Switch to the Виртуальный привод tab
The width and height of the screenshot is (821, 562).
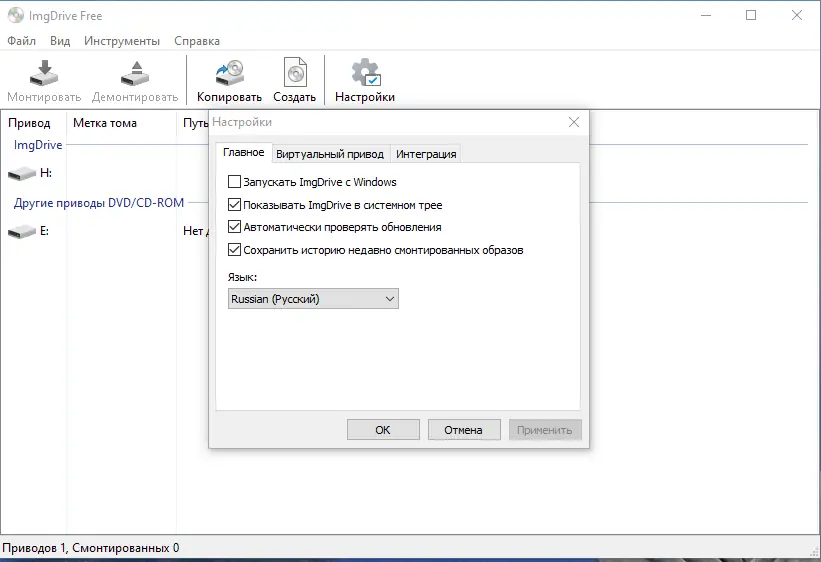pyautogui.click(x=330, y=154)
